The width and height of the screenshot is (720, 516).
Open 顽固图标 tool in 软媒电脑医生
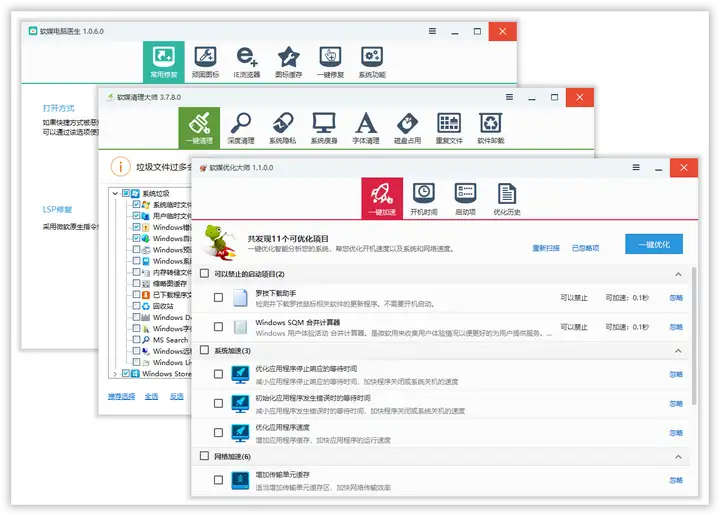pos(205,62)
